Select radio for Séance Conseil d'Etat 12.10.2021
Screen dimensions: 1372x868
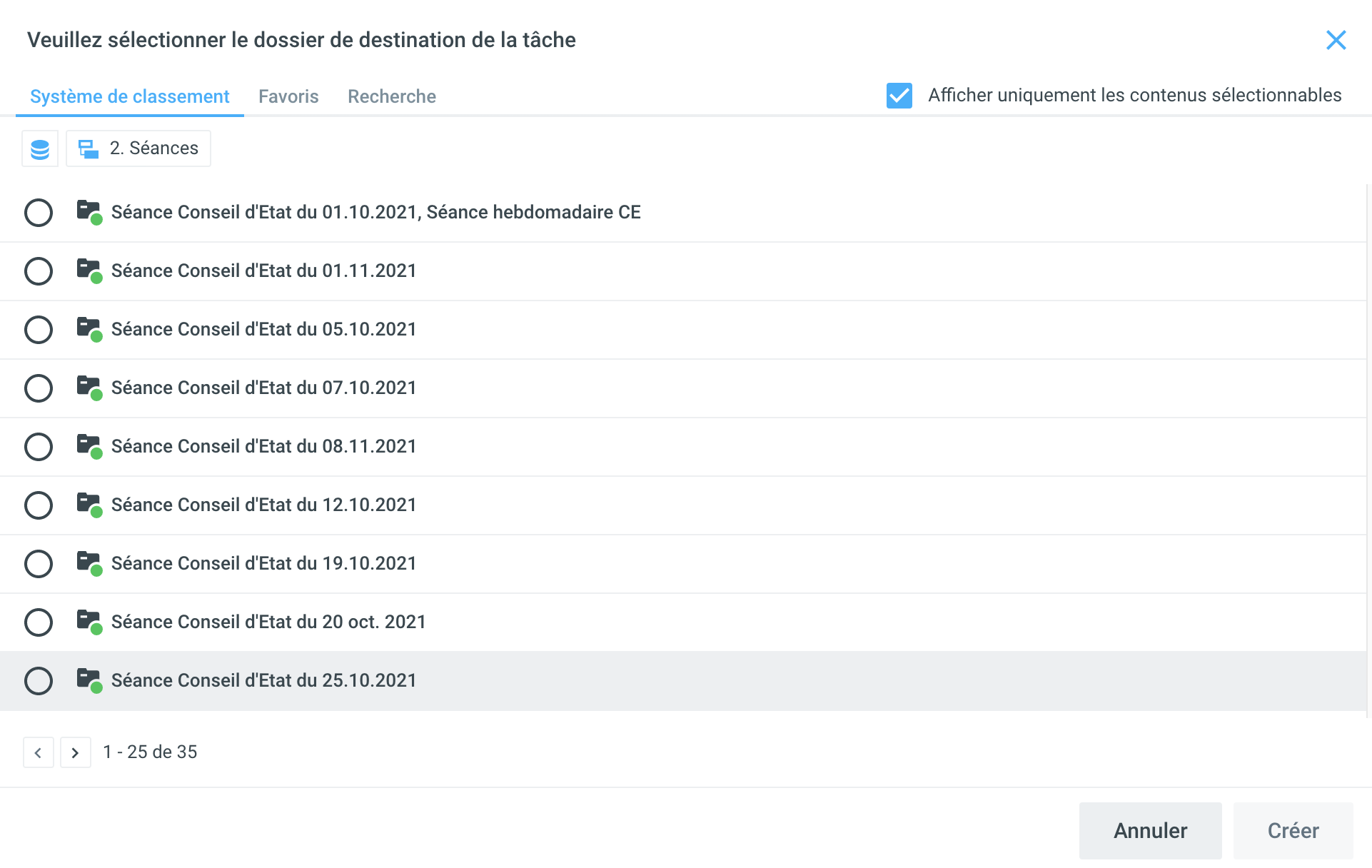[x=39, y=505]
